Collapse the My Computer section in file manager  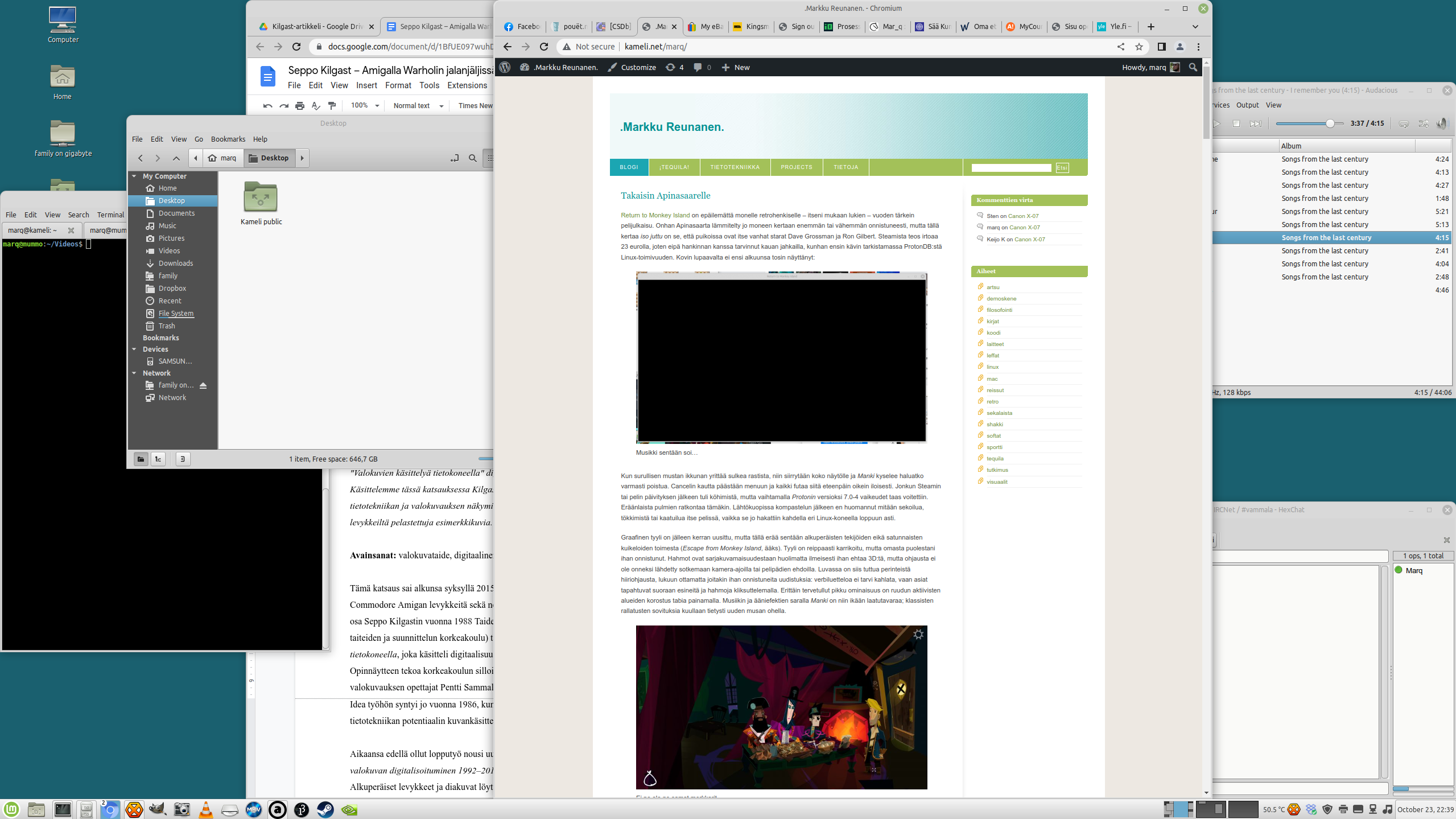pos(134,176)
